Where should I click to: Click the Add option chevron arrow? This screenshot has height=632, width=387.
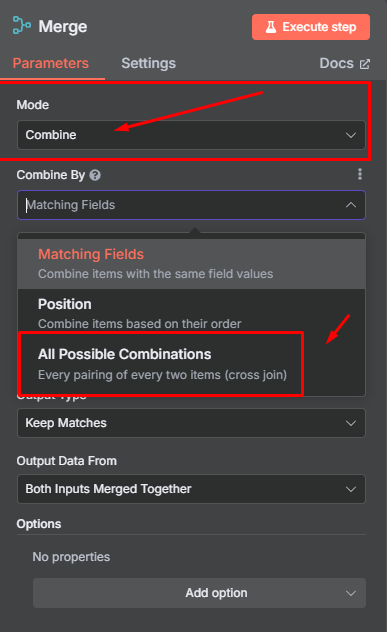351,593
